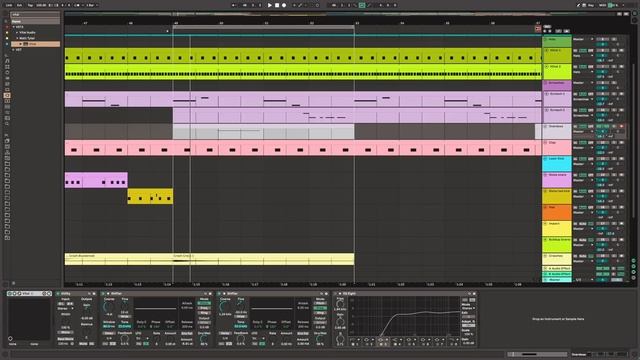Select the Plug-ins category icon in browser sidebar

point(7,95)
